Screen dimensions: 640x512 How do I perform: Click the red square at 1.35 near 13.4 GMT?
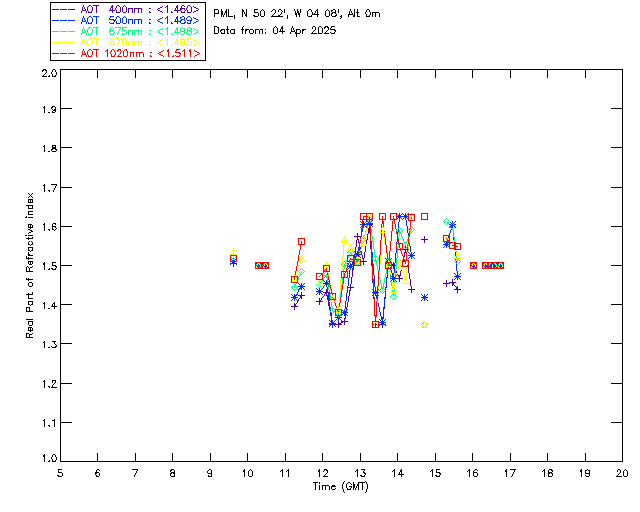coord(376,325)
